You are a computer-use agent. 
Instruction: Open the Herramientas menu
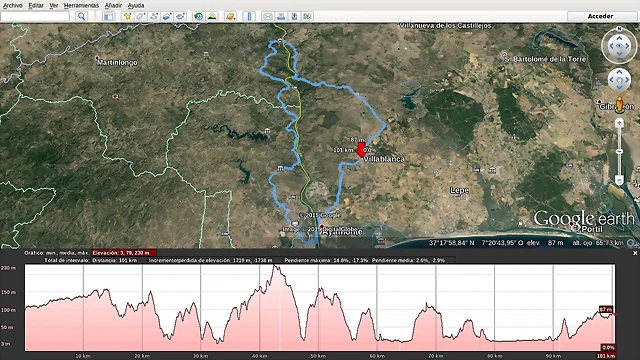click(81, 5)
